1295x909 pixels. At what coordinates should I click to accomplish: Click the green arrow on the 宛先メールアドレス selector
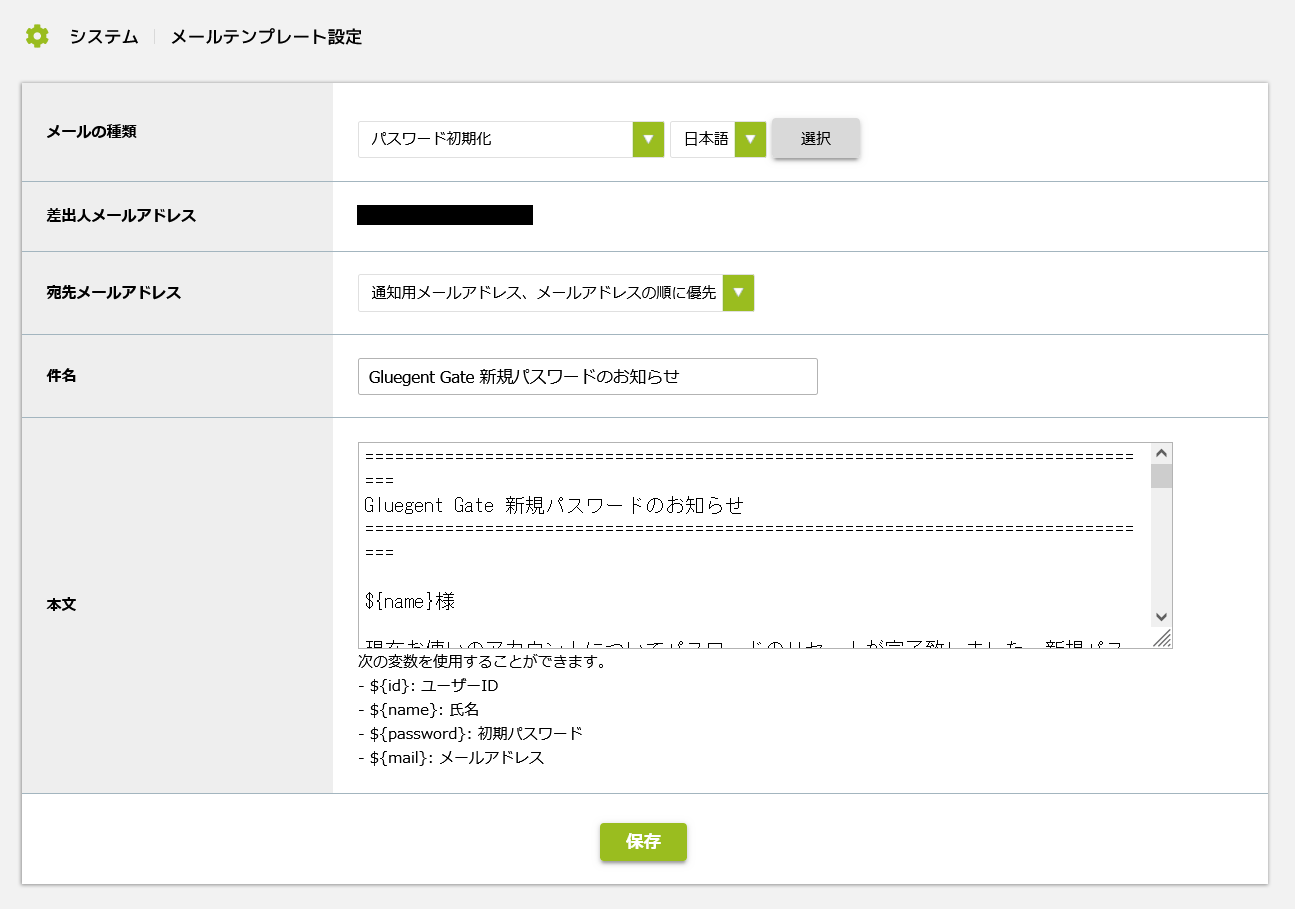[738, 292]
